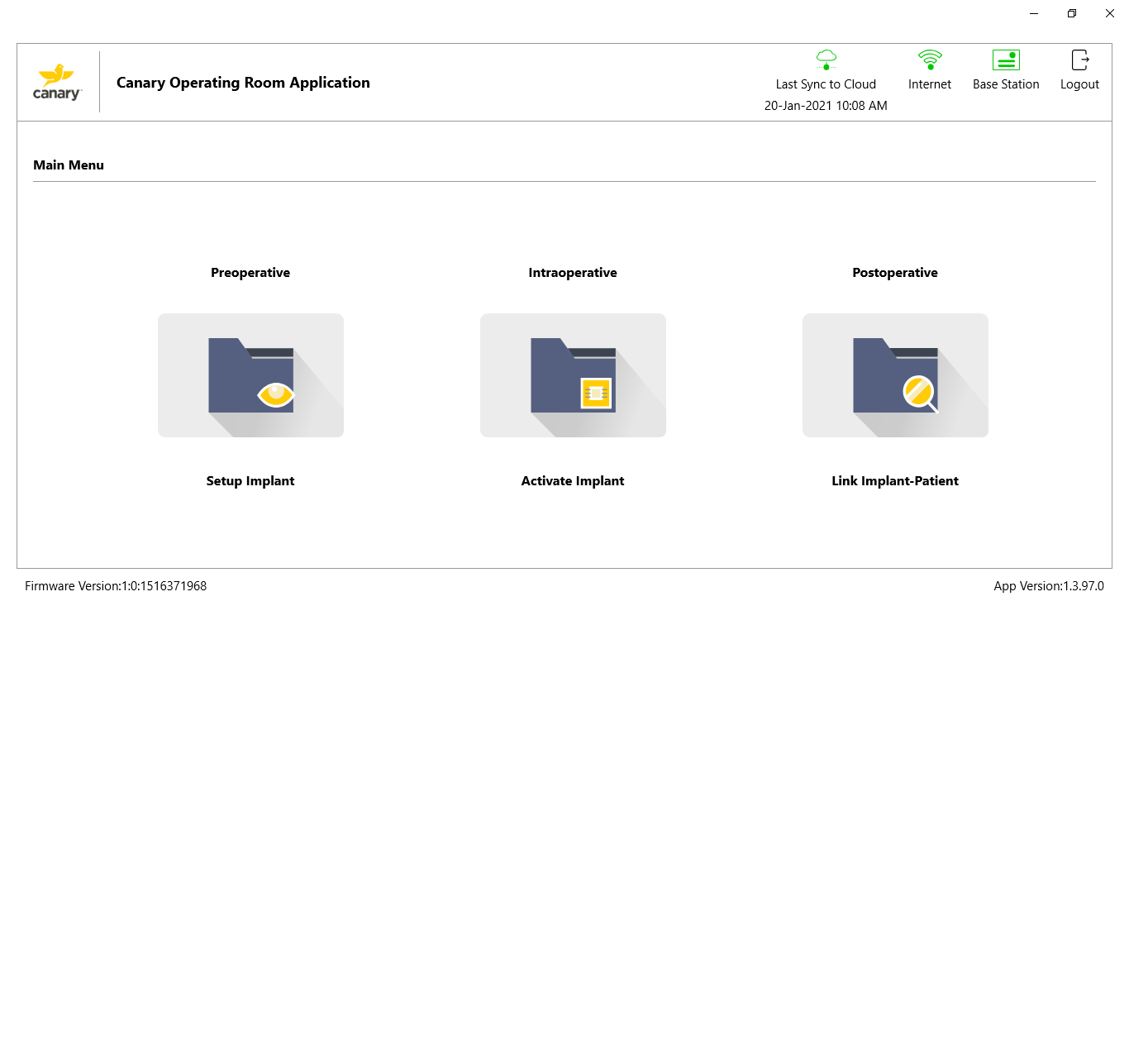Viewport: 1129px width, 1064px height.
Task: Select the Setup Implant label
Action: click(250, 481)
